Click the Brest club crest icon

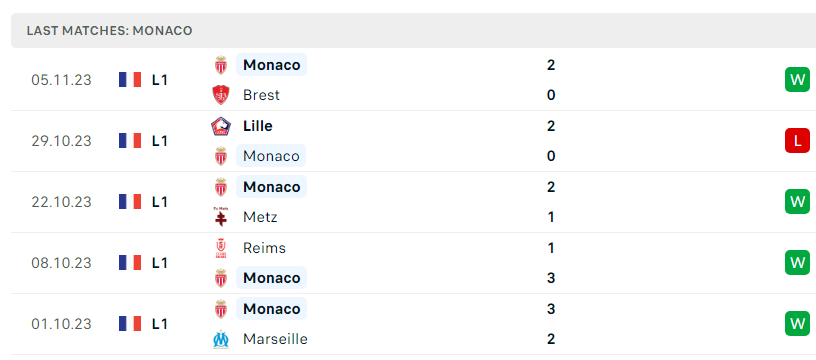click(x=221, y=95)
